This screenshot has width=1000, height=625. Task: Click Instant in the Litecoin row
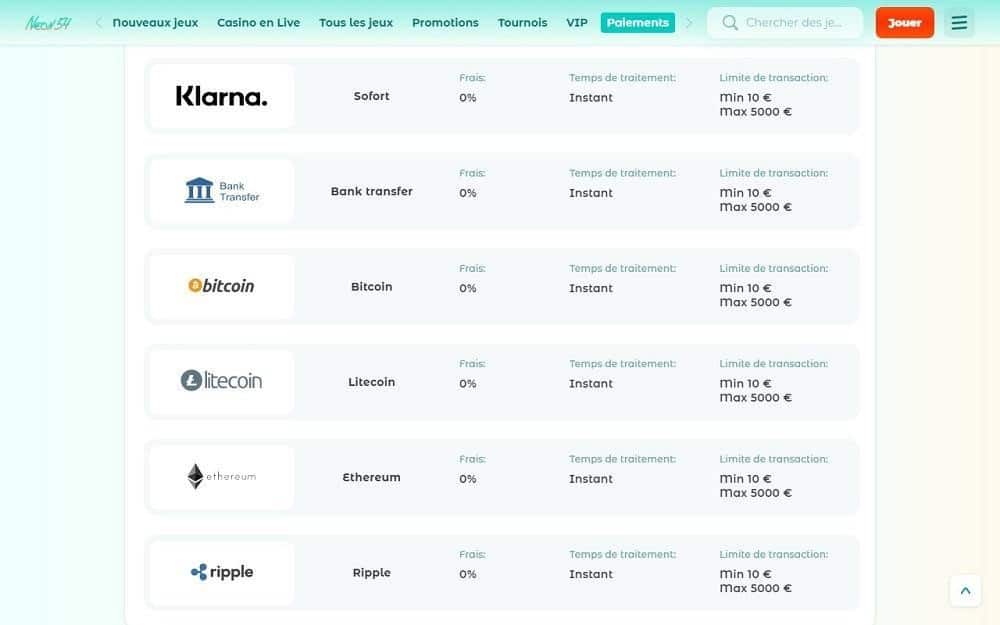click(591, 383)
